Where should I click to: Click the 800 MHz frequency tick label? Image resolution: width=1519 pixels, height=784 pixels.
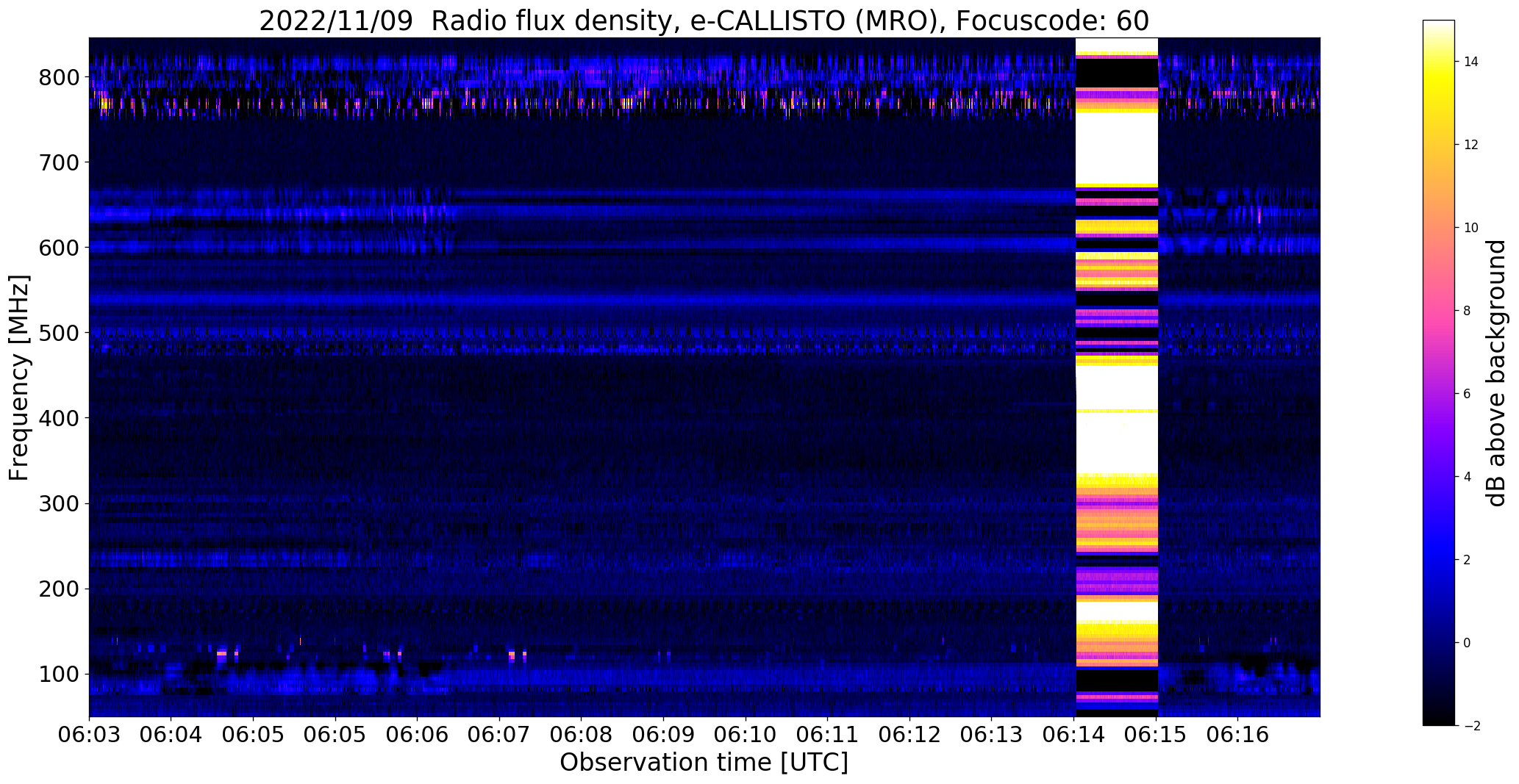(62, 77)
